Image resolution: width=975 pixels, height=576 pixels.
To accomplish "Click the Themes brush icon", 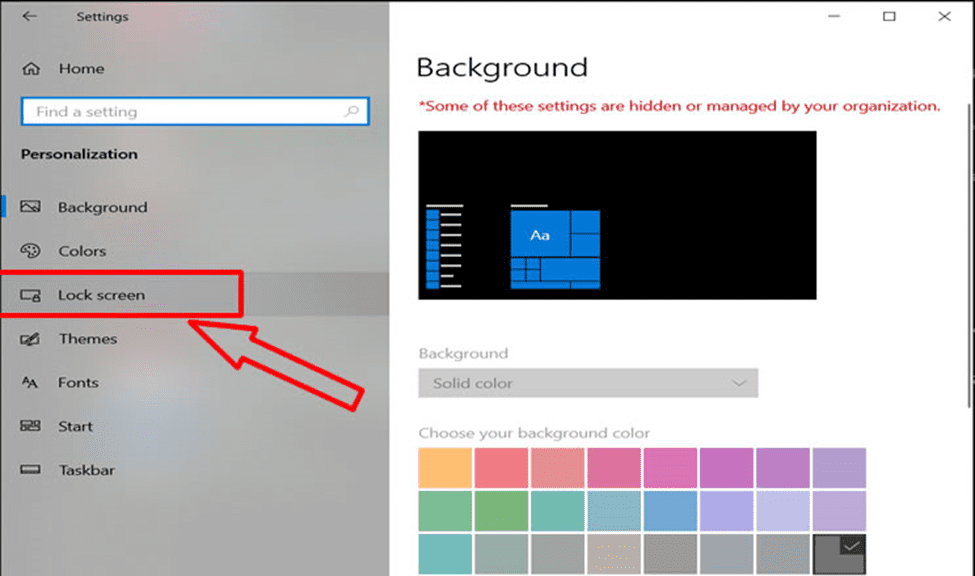I will click(x=30, y=339).
